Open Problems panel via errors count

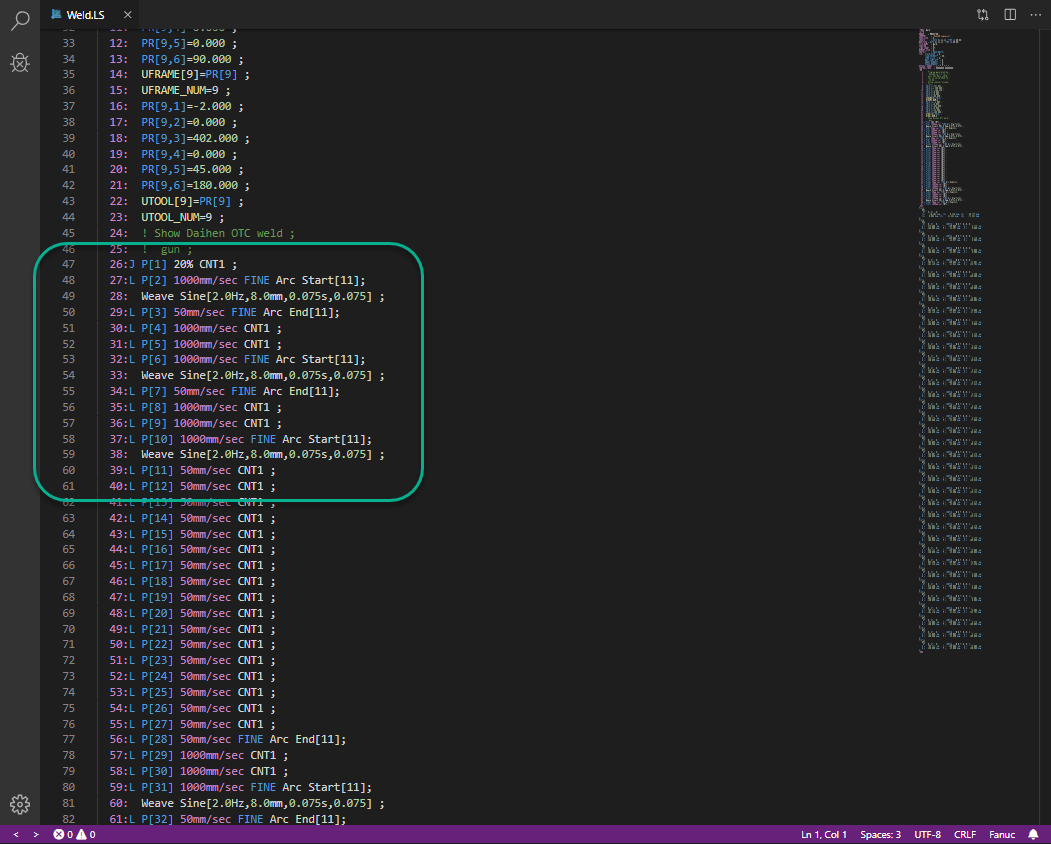64,834
